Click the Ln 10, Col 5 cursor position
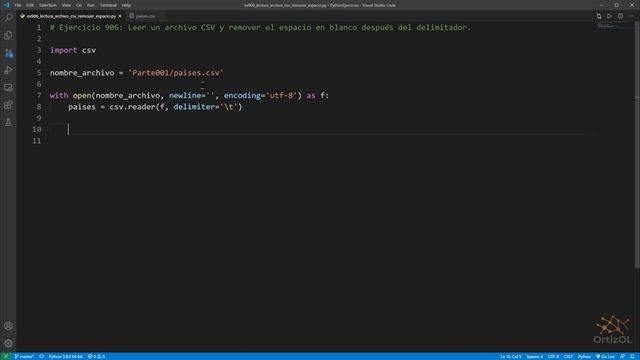 click(511, 356)
